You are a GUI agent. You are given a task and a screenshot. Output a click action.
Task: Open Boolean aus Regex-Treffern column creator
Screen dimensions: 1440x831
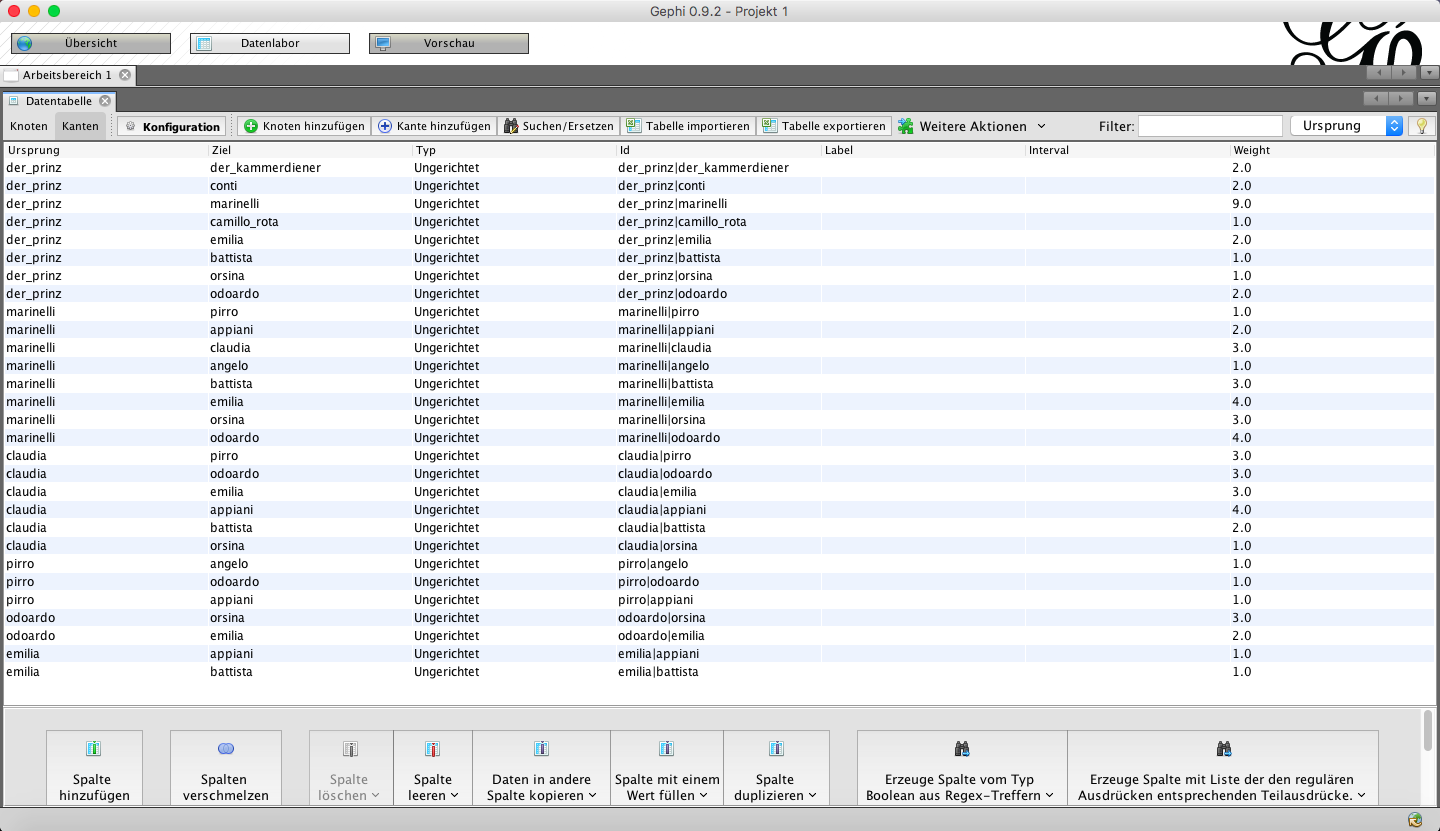(961, 768)
